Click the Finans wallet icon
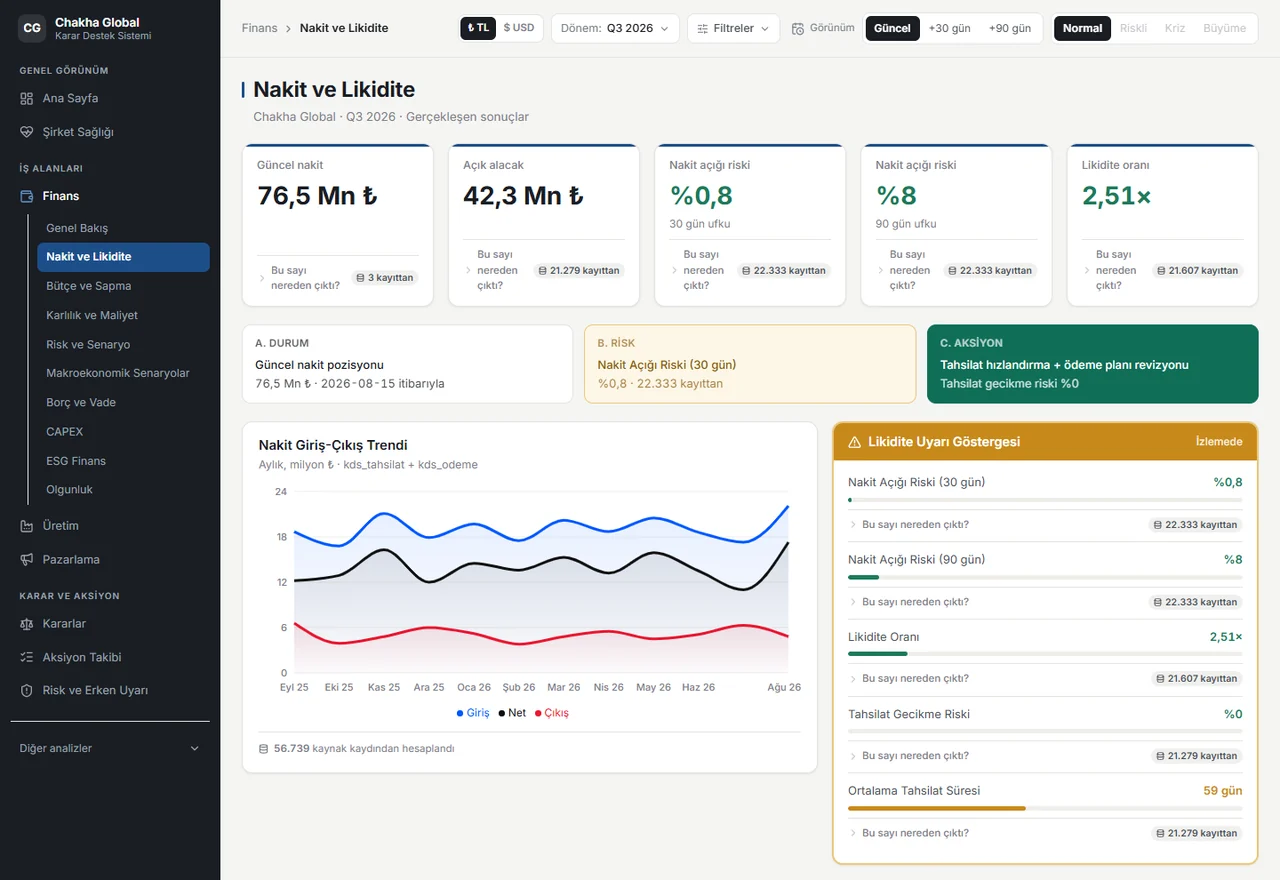This screenshot has width=1280, height=880. click(27, 196)
